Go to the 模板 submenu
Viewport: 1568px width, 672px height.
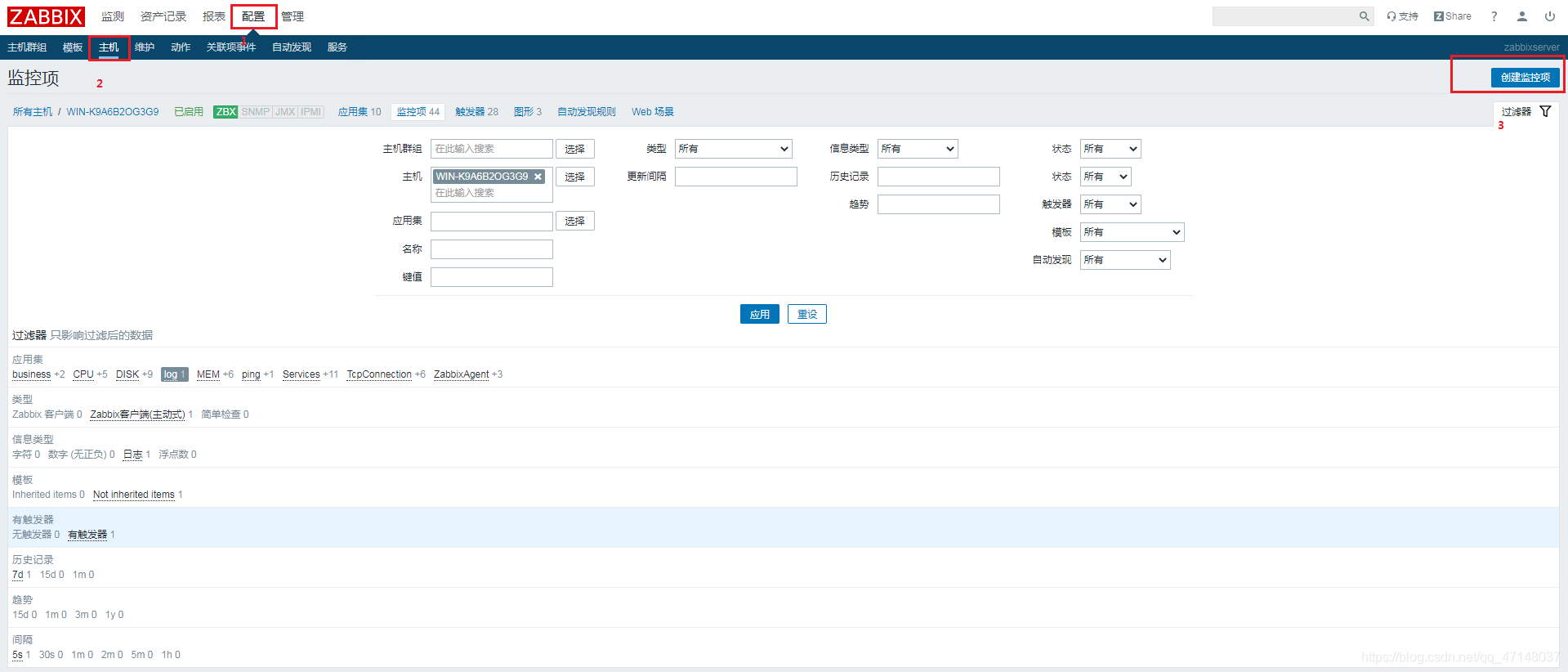click(x=73, y=47)
